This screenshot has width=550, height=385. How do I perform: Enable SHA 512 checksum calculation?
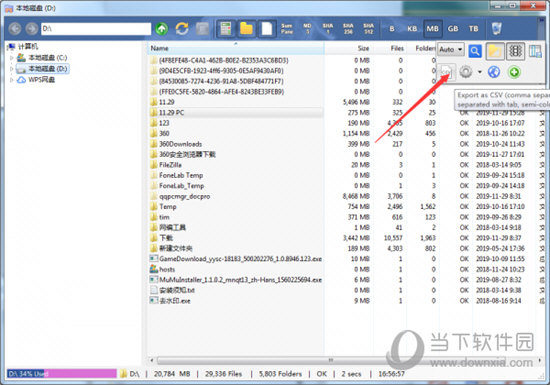[x=368, y=28]
